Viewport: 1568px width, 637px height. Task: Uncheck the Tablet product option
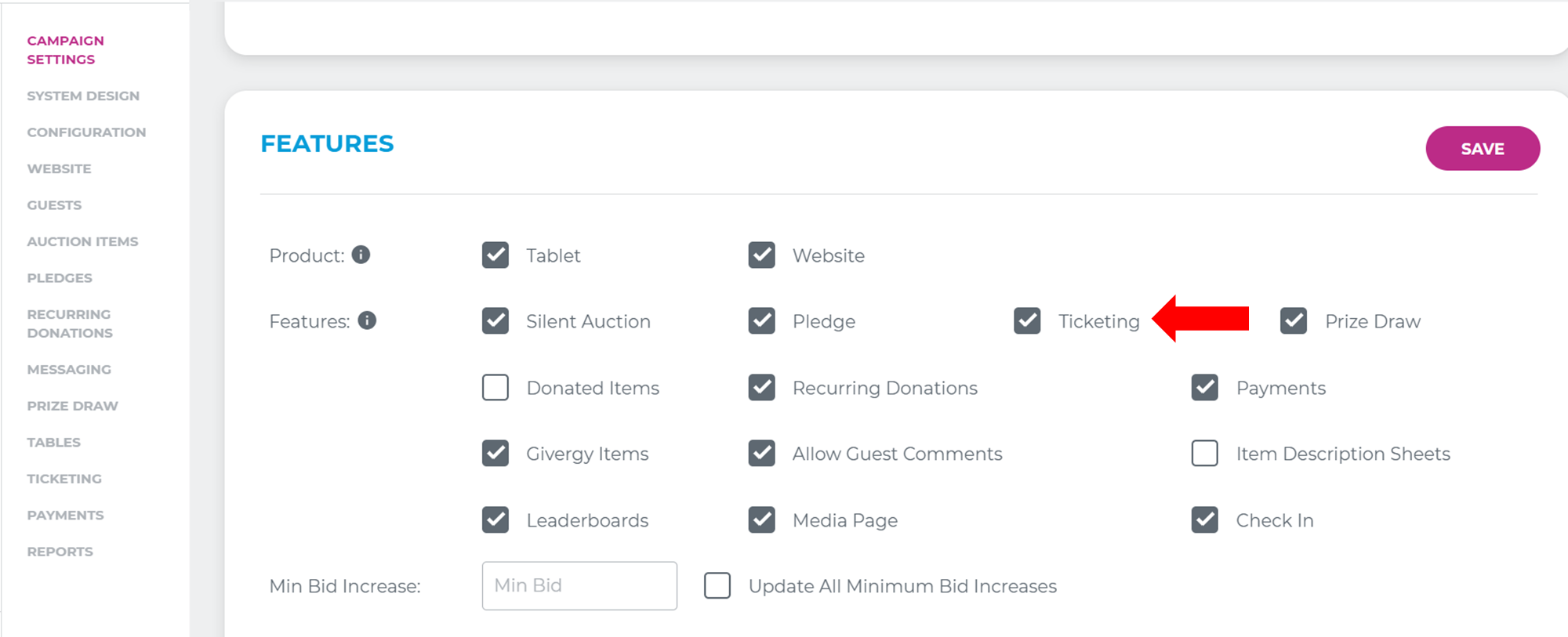pyautogui.click(x=495, y=255)
